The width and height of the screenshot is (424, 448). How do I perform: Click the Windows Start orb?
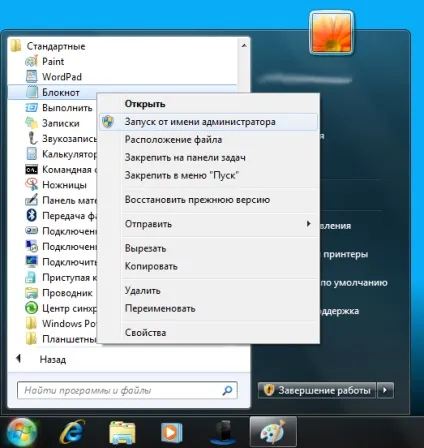(21, 433)
